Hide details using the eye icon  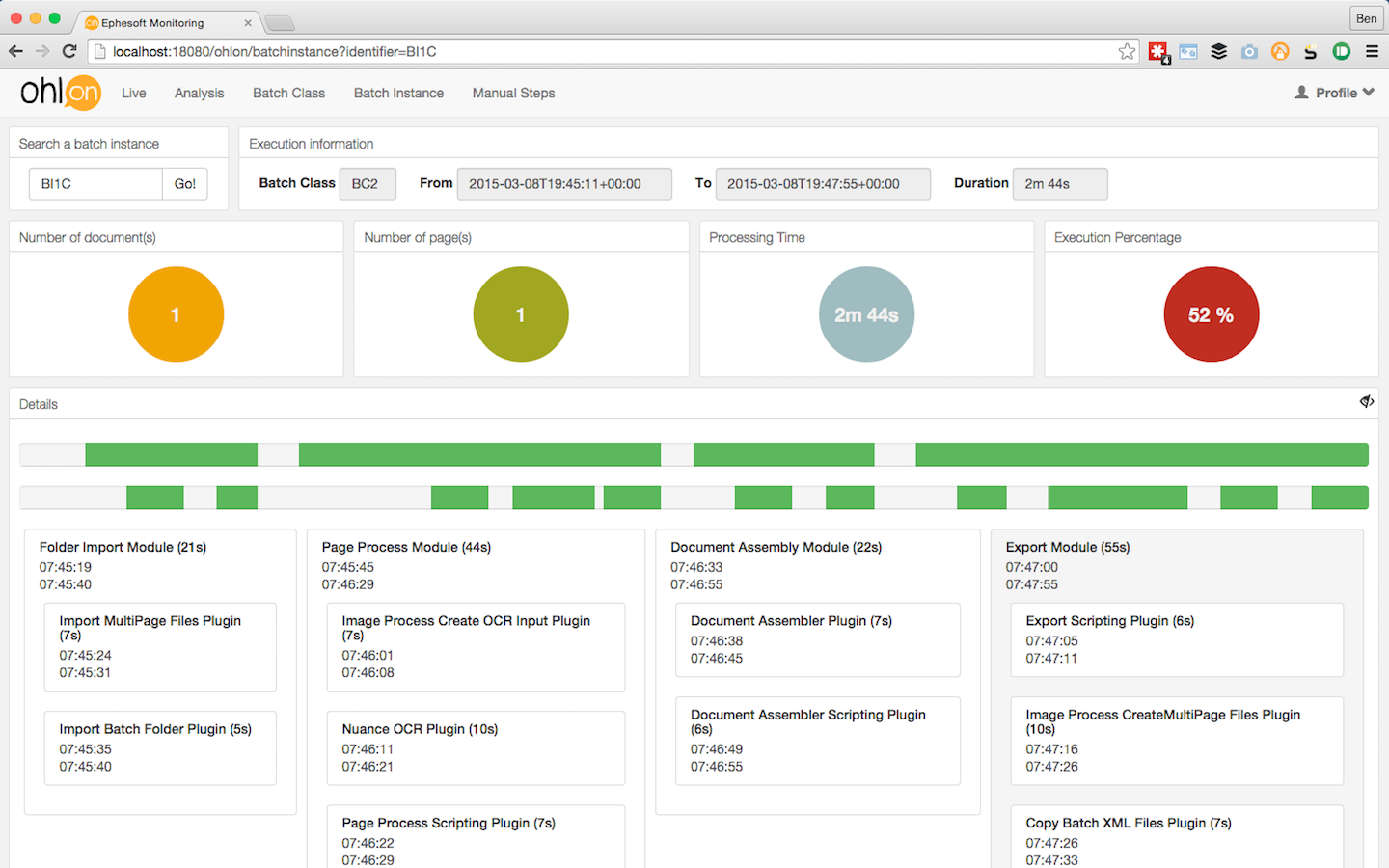[1367, 401]
